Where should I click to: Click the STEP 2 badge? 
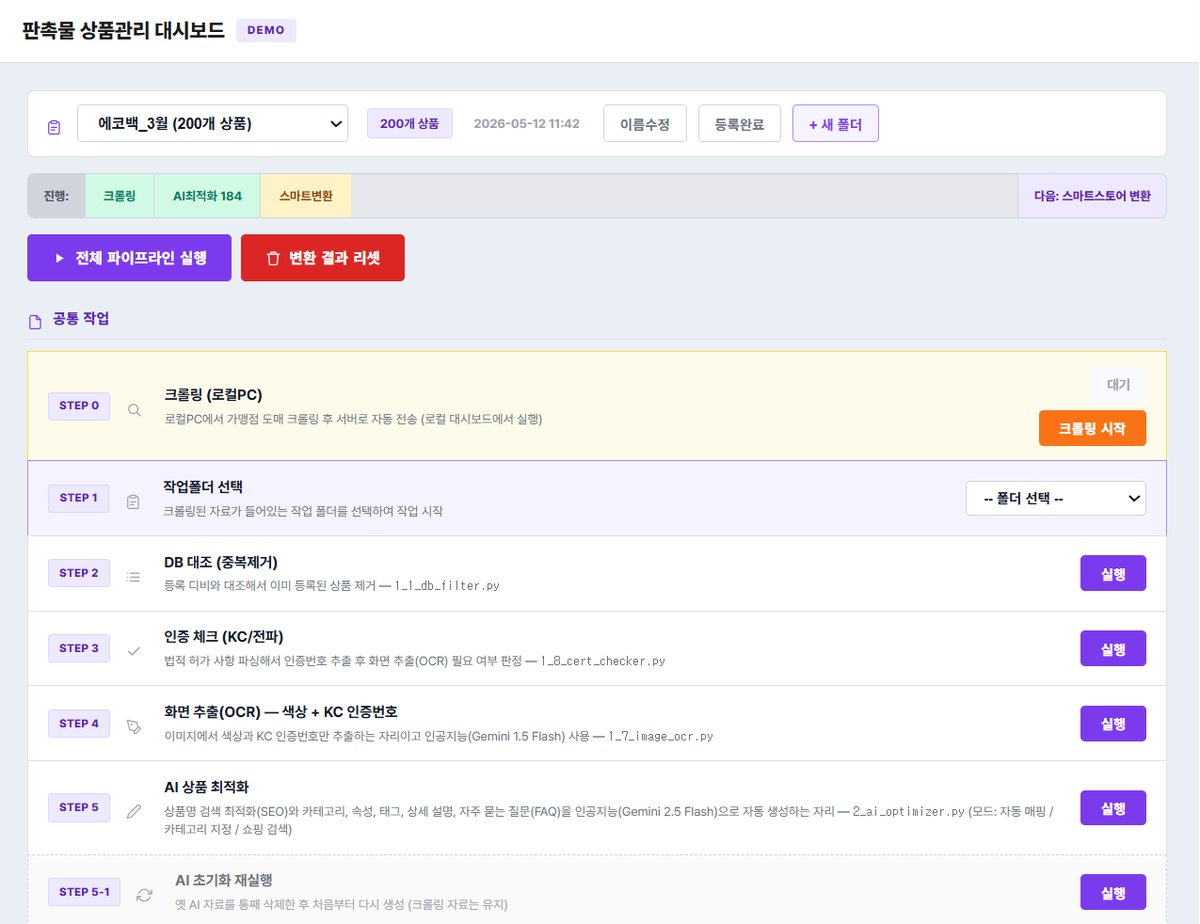79,573
